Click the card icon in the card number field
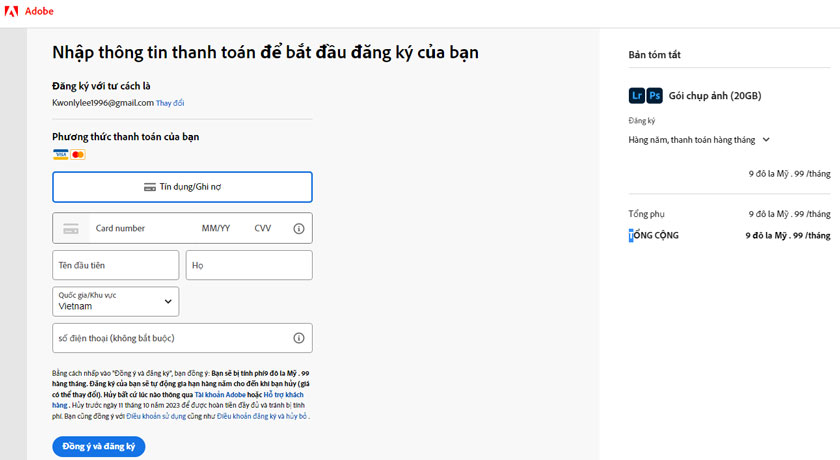This screenshot has width=840, height=460. [x=71, y=229]
